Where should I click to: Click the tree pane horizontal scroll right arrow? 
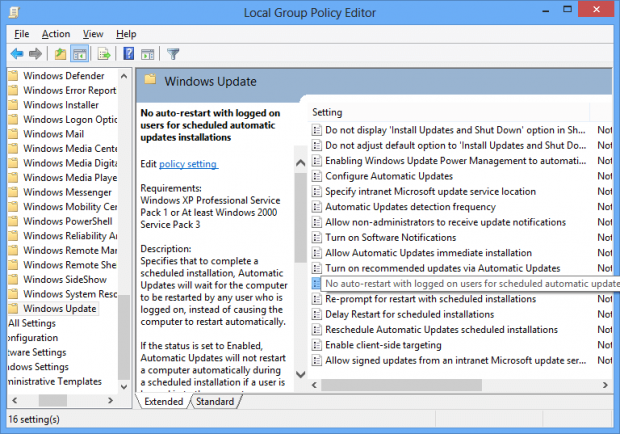(x=111, y=400)
